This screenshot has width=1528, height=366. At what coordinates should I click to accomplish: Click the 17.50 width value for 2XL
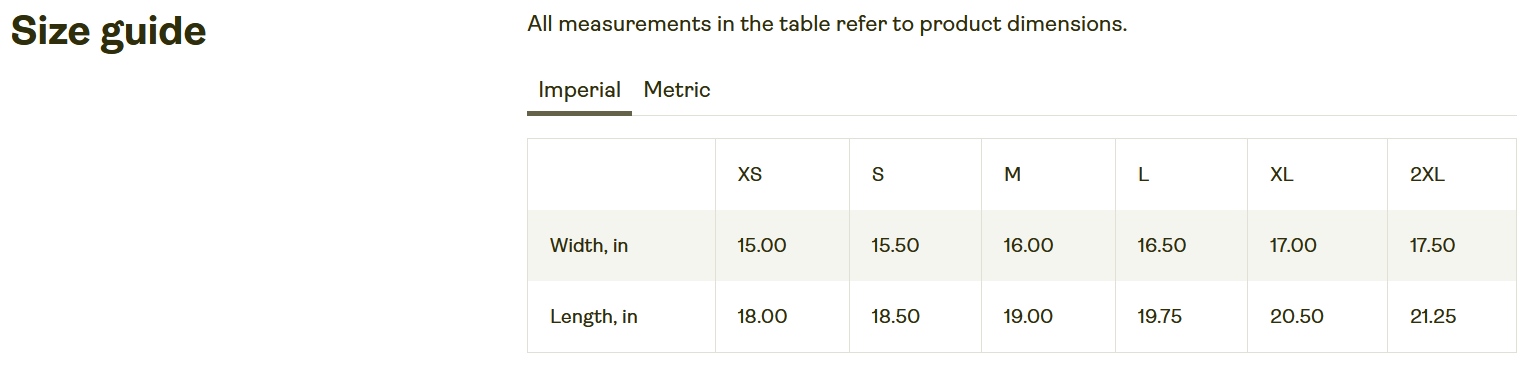pos(1433,245)
